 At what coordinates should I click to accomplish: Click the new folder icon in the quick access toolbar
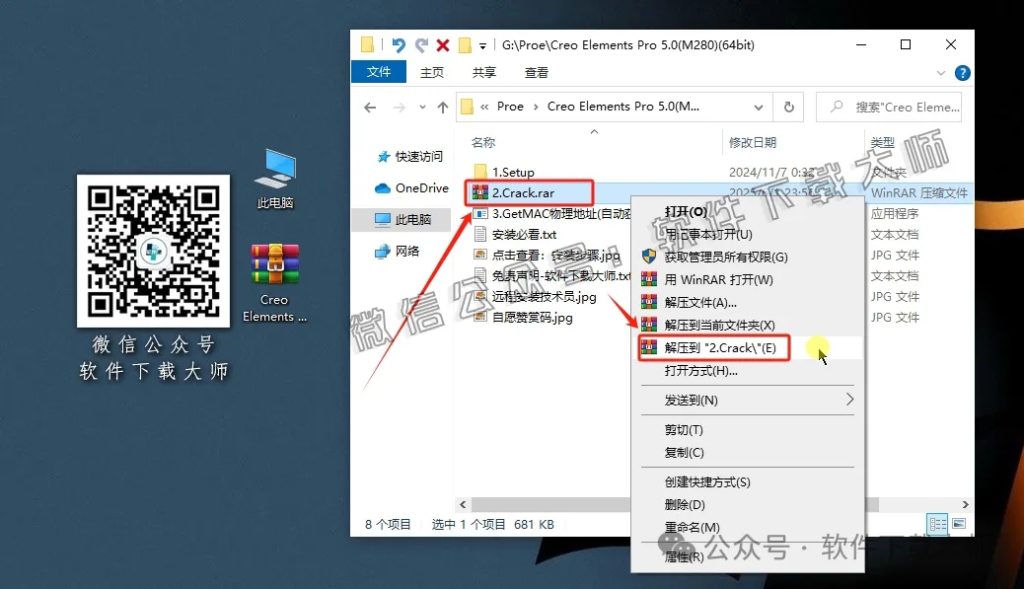pyautogui.click(x=464, y=45)
